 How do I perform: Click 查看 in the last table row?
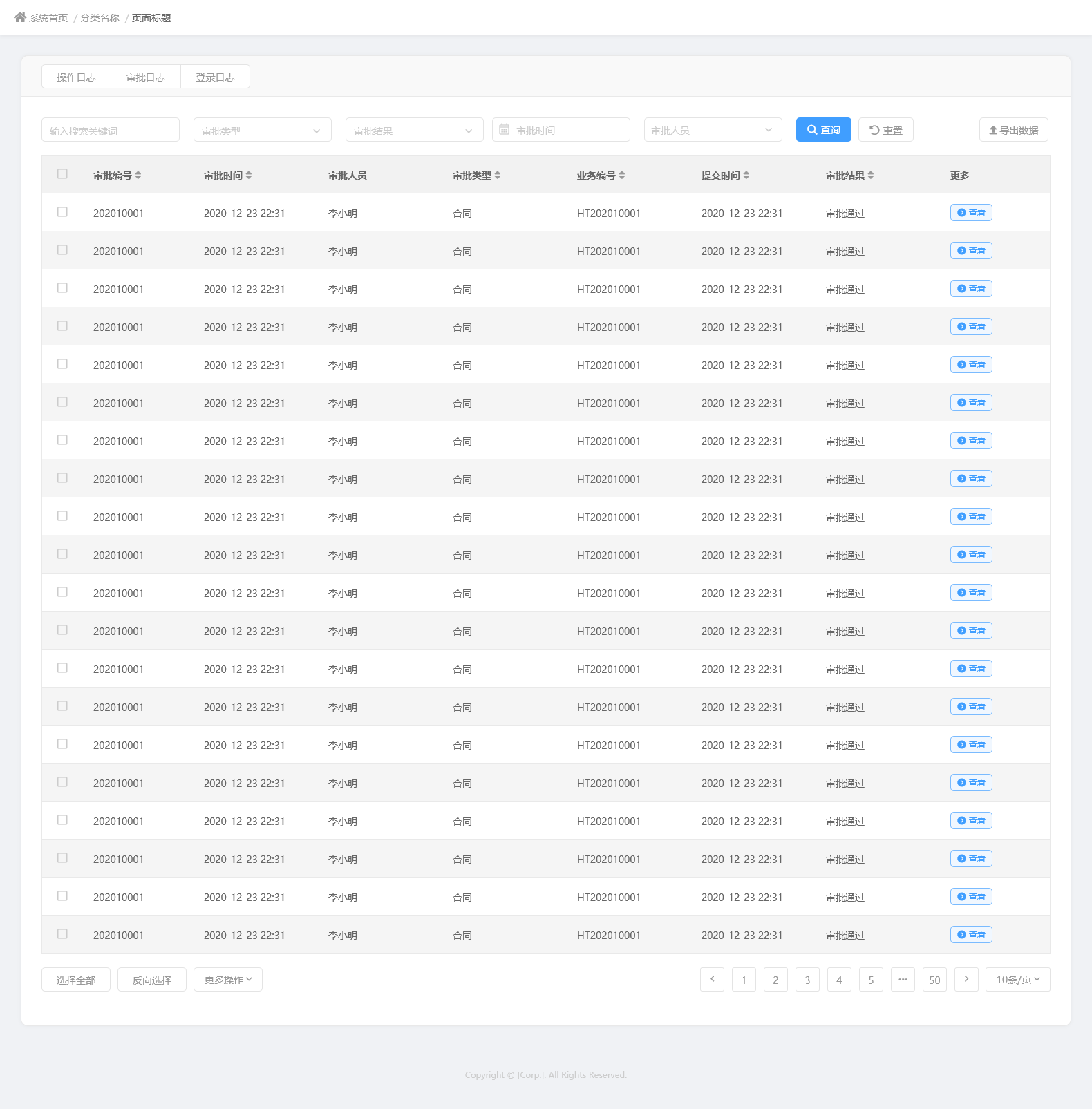tap(971, 935)
